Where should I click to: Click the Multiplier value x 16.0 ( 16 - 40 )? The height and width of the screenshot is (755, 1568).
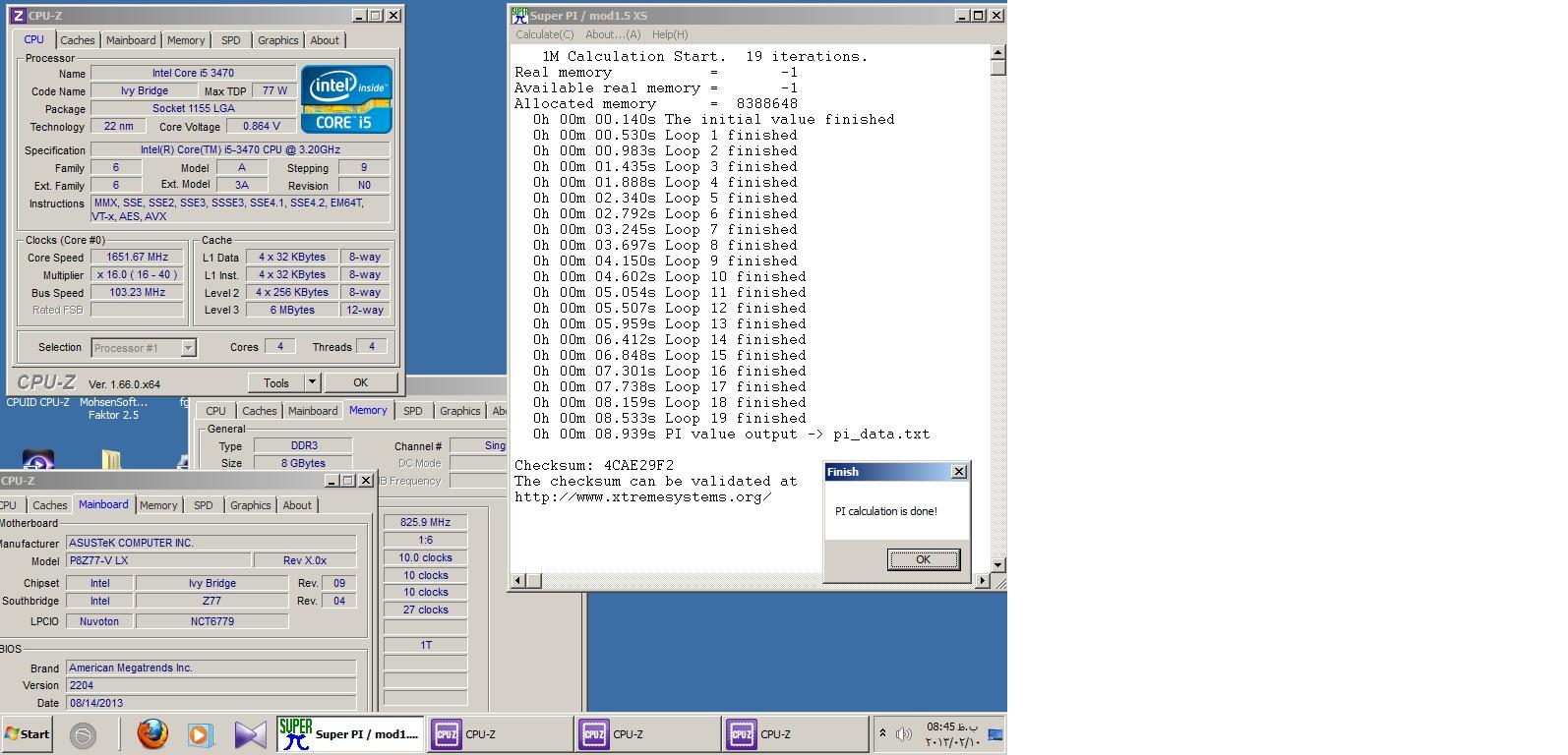[x=138, y=274]
